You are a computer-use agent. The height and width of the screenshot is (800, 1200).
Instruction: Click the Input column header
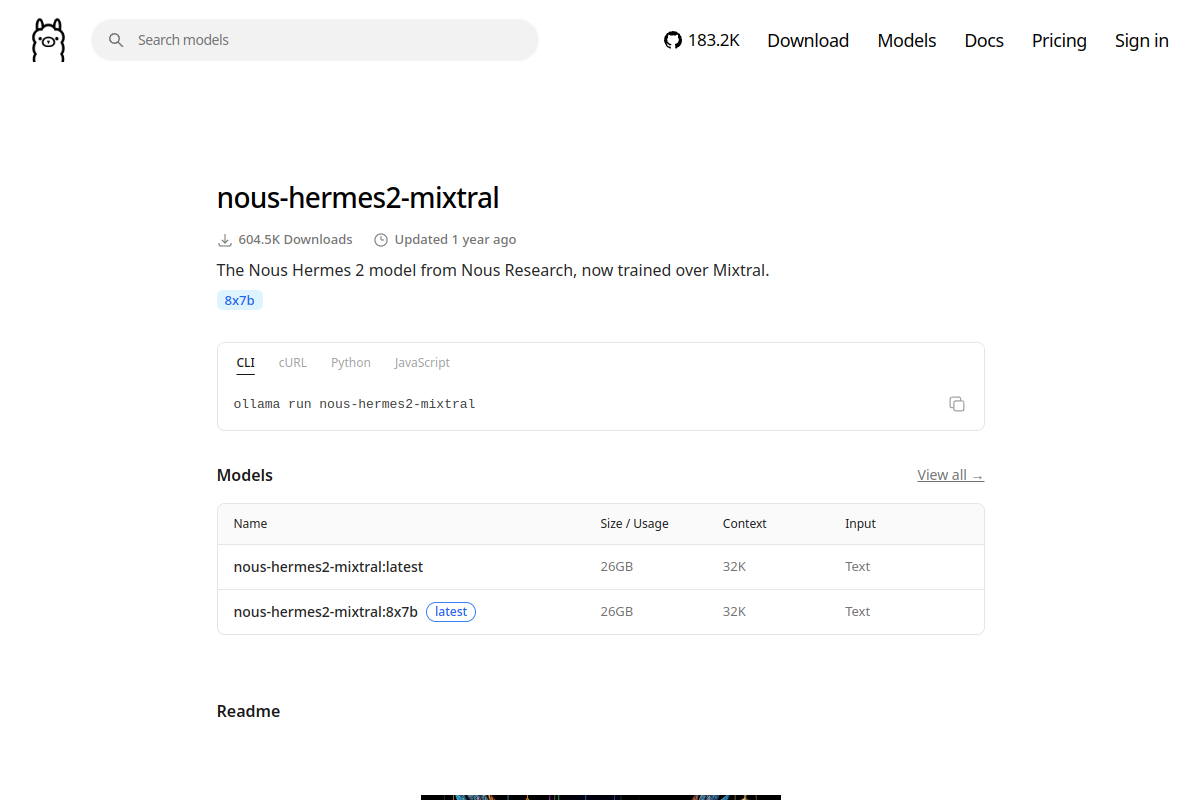tap(860, 524)
